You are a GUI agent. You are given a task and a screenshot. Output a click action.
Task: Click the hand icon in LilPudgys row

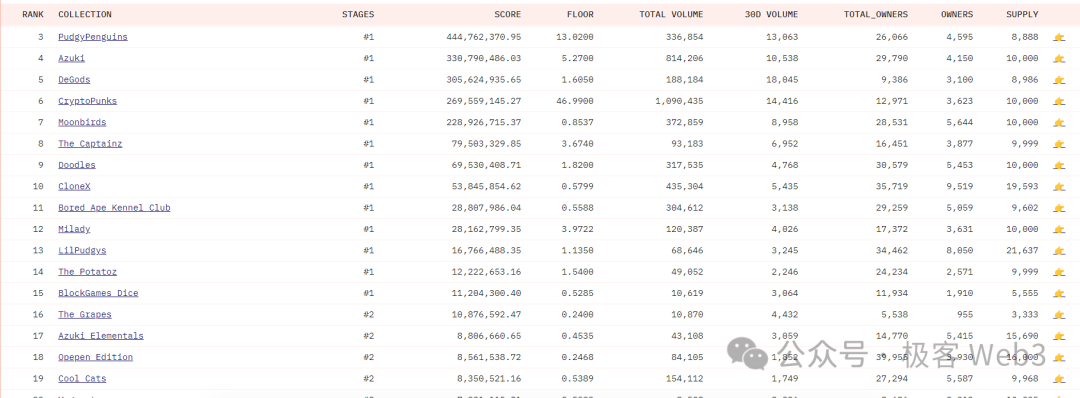pos(1059,251)
